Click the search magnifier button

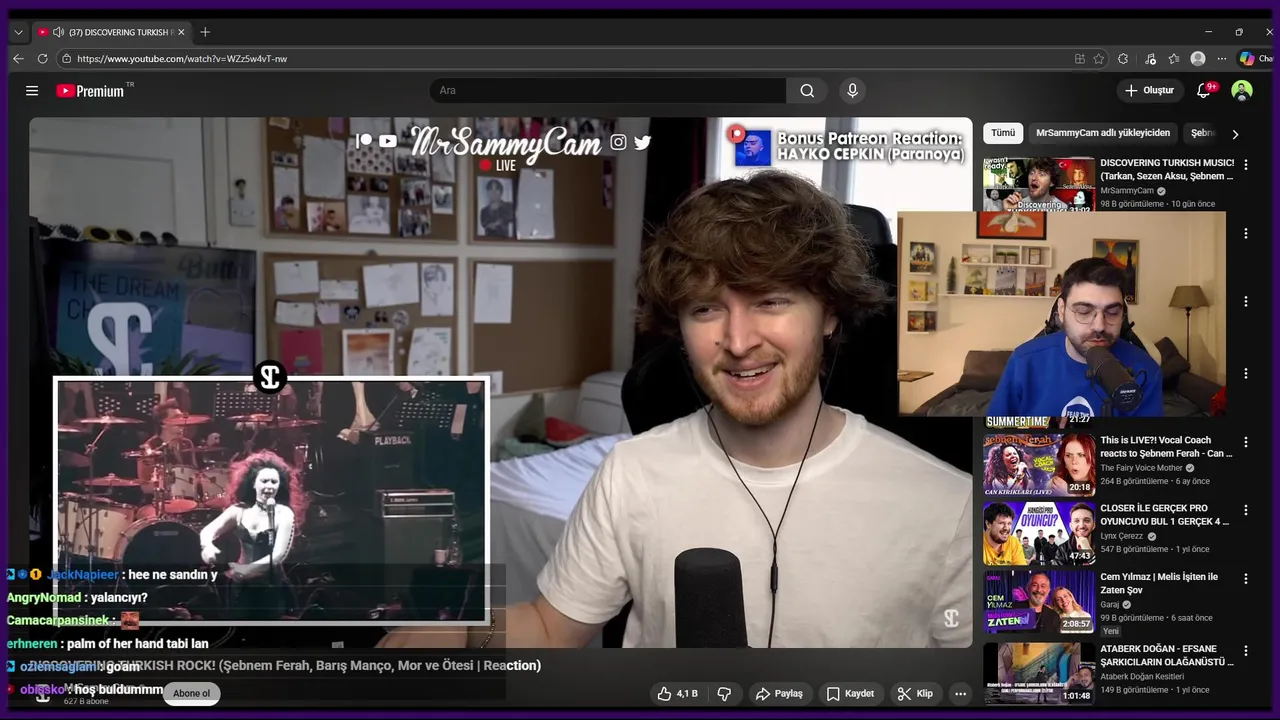pyautogui.click(x=807, y=91)
